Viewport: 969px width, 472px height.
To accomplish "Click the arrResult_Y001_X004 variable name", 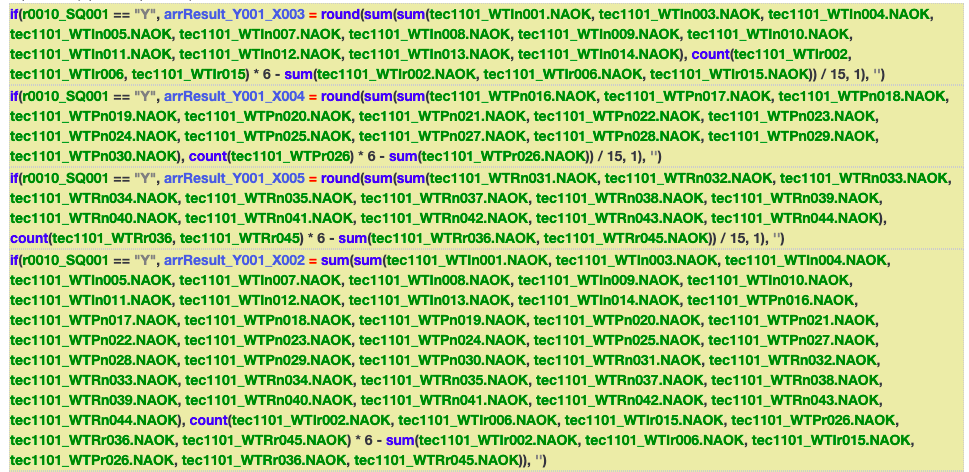I will (234, 96).
